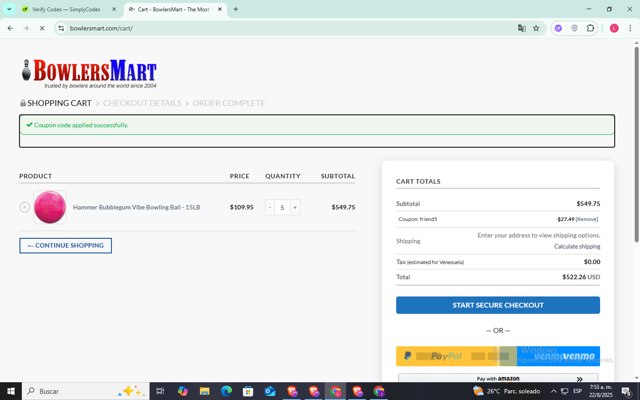Open the Chrome profile avatar

614,28
